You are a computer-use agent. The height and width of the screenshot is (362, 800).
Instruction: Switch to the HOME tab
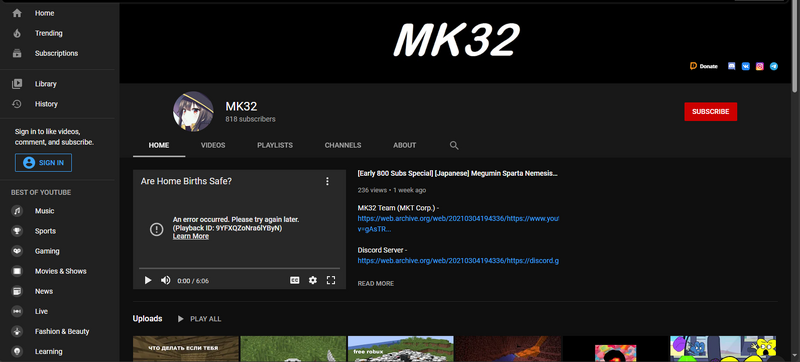pos(159,145)
